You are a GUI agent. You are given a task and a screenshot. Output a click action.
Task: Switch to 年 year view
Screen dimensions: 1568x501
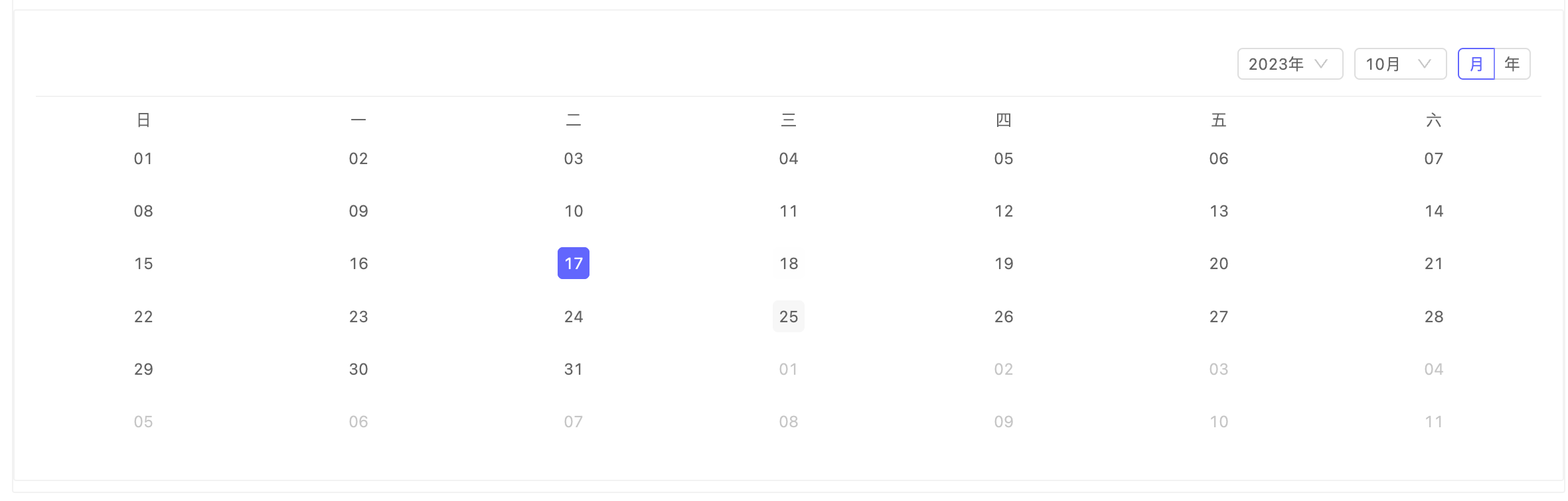[x=1512, y=64]
